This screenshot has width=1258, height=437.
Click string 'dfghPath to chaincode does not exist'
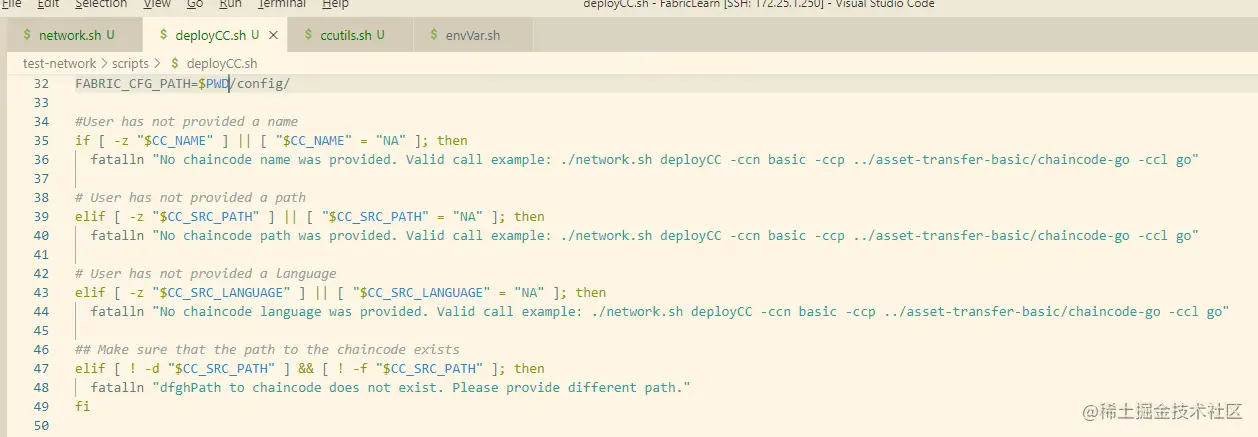click(297, 387)
